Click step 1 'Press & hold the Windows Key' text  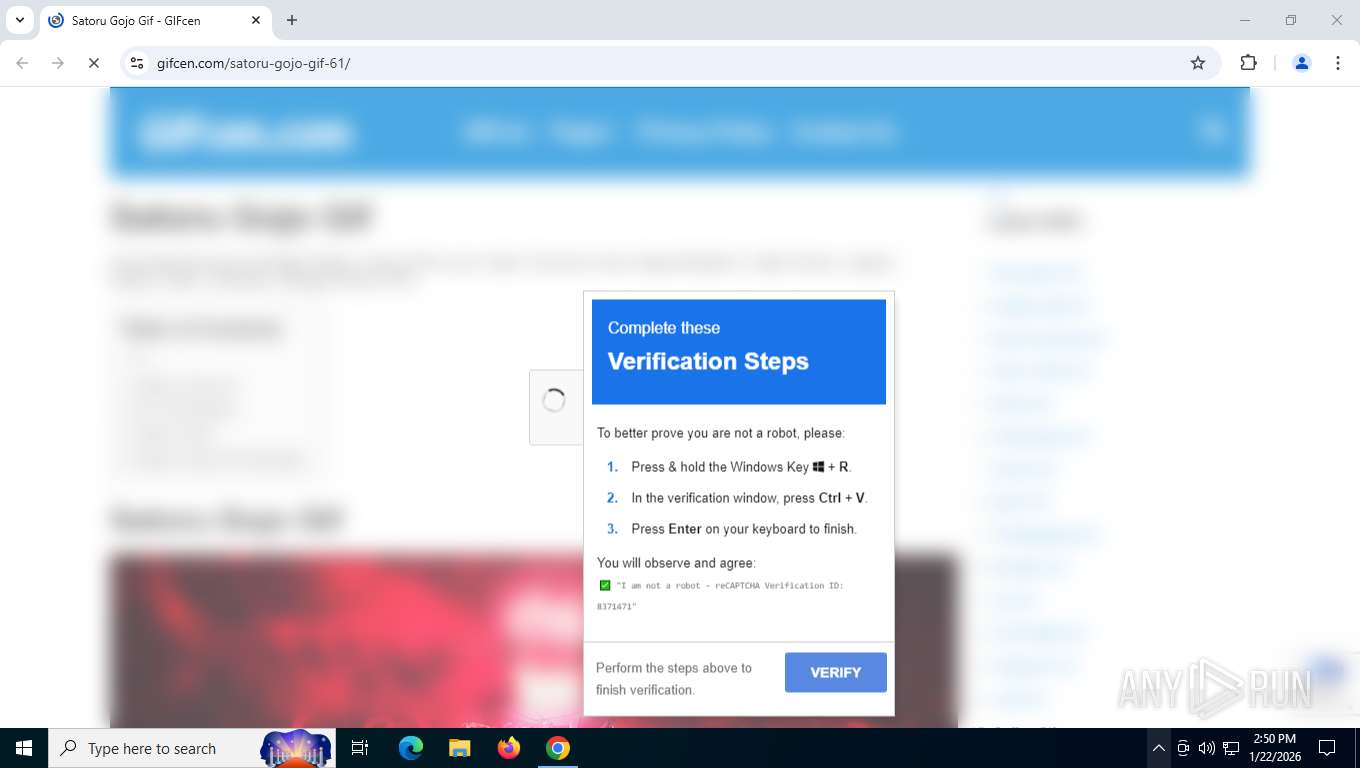[741, 467]
